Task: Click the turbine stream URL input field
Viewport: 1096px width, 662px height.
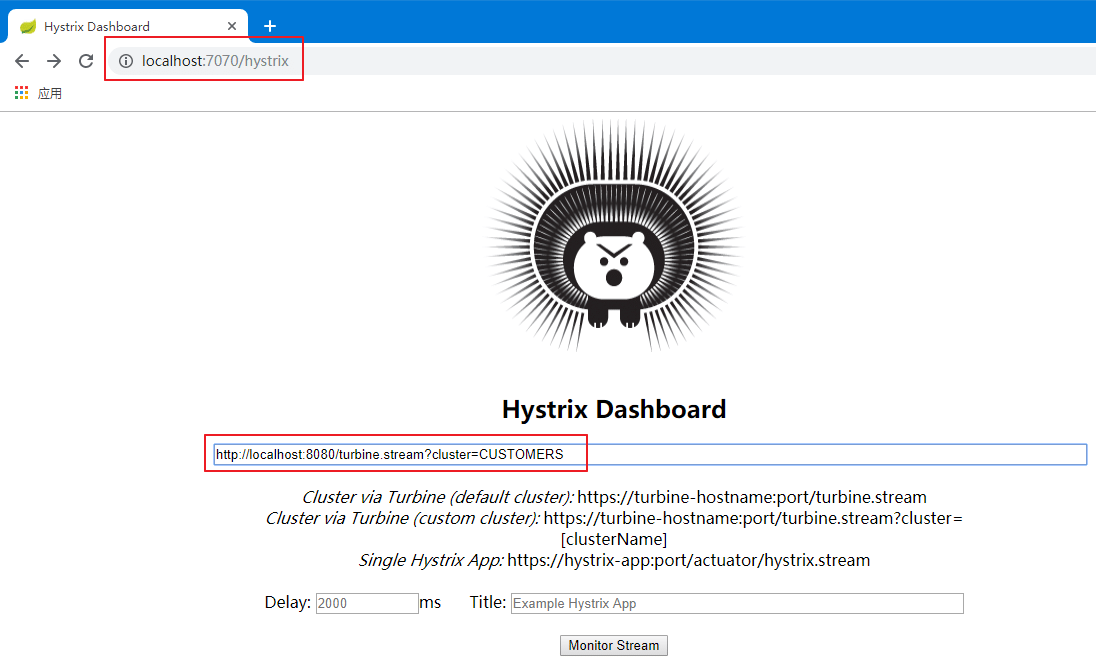Action: (650, 454)
